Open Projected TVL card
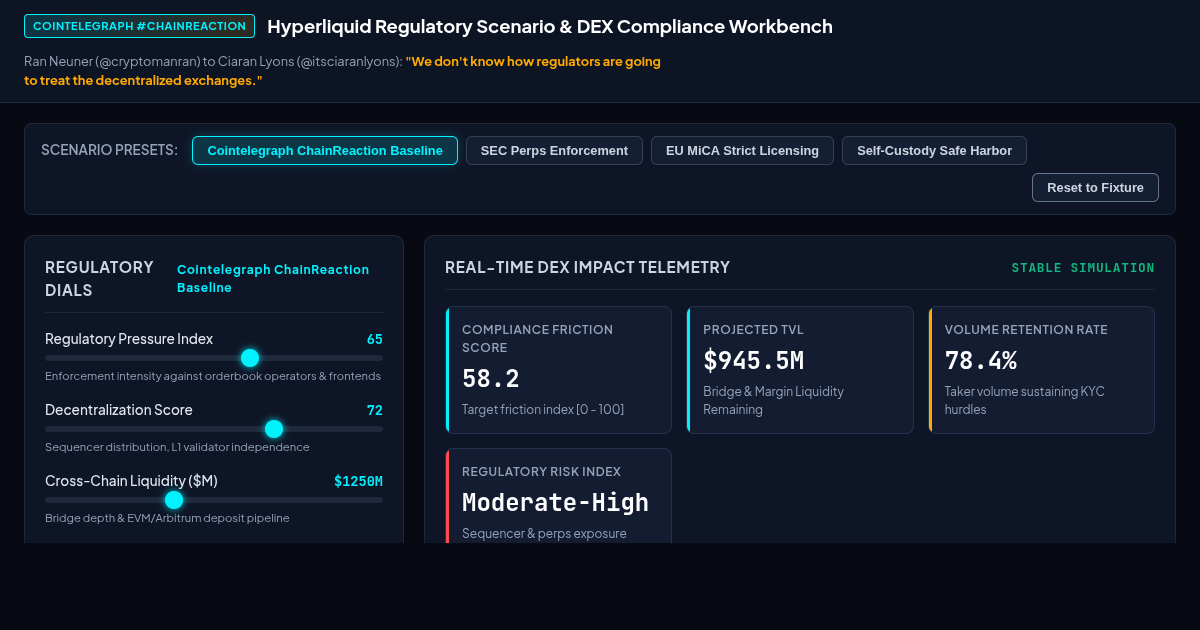The width and height of the screenshot is (1200, 630). (x=800, y=370)
